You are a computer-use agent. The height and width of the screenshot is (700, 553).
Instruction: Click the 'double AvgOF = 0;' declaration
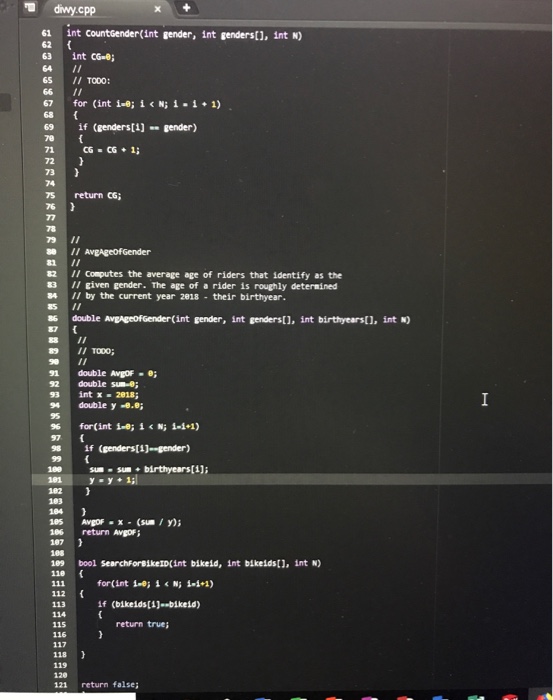(x=117, y=373)
